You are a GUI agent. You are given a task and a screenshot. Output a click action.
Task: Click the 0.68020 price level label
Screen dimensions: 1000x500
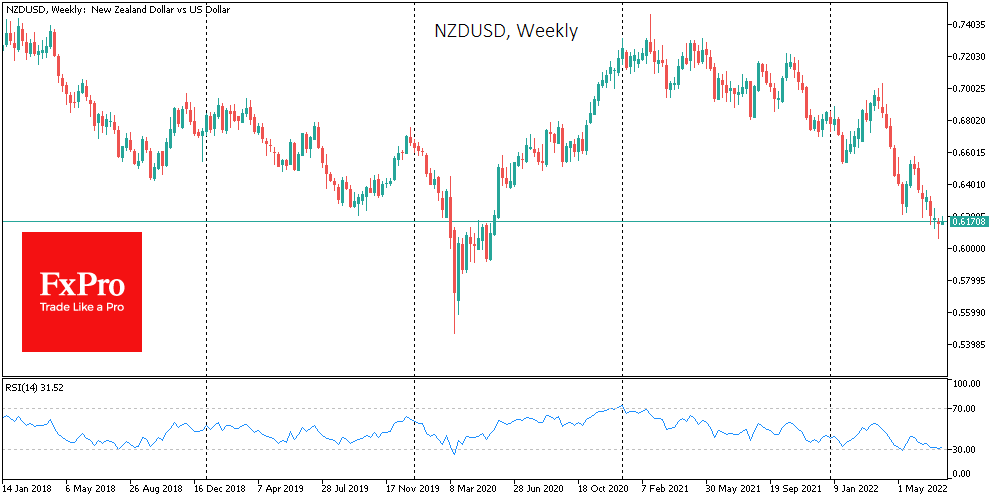tap(971, 121)
